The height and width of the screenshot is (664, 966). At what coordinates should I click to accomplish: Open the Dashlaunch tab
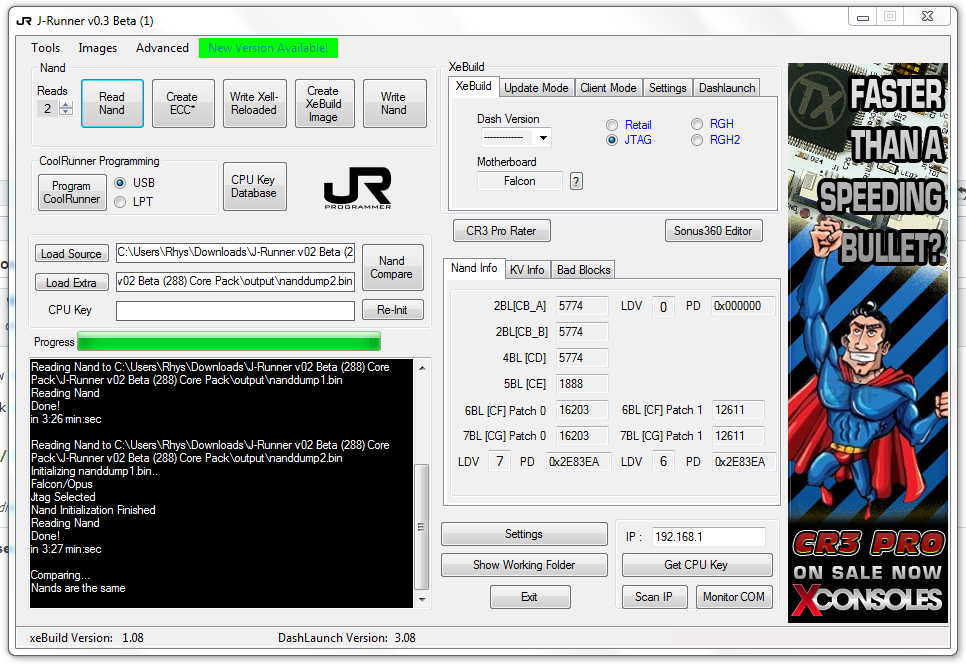(x=726, y=88)
